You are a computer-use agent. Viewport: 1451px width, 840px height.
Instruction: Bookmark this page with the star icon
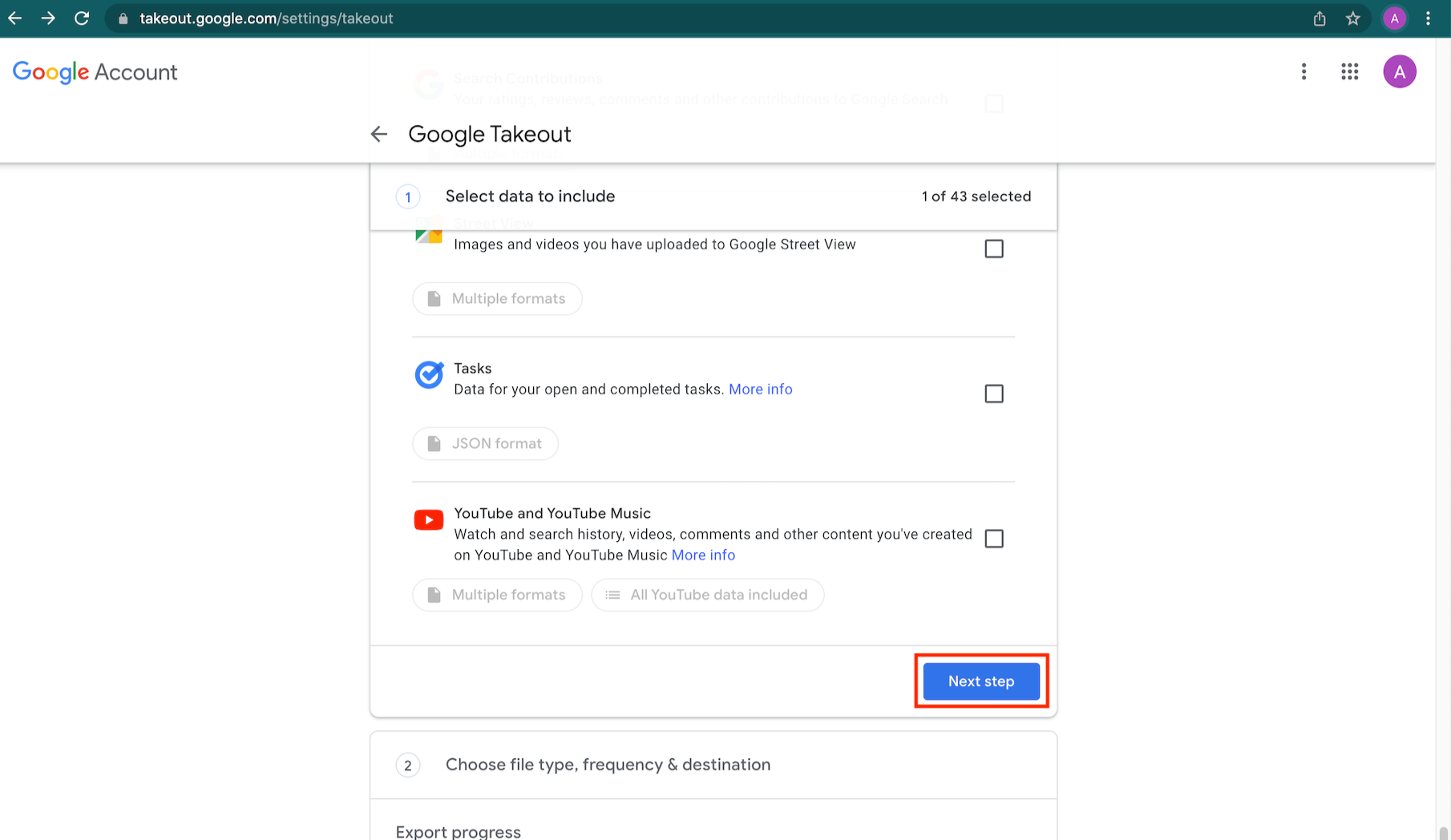point(1353,18)
